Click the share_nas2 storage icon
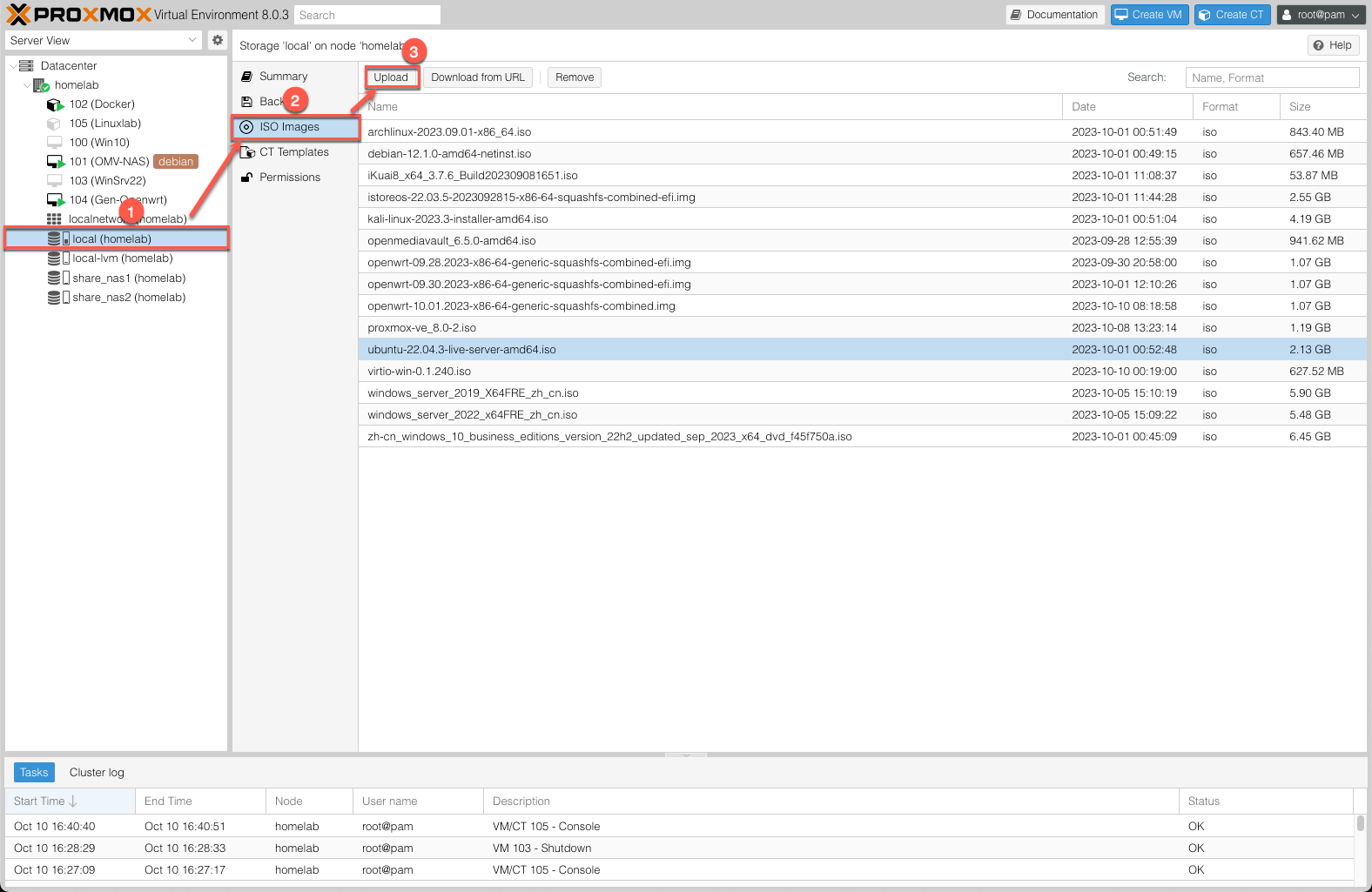Viewport: 1372px width, 892px height. click(x=58, y=298)
